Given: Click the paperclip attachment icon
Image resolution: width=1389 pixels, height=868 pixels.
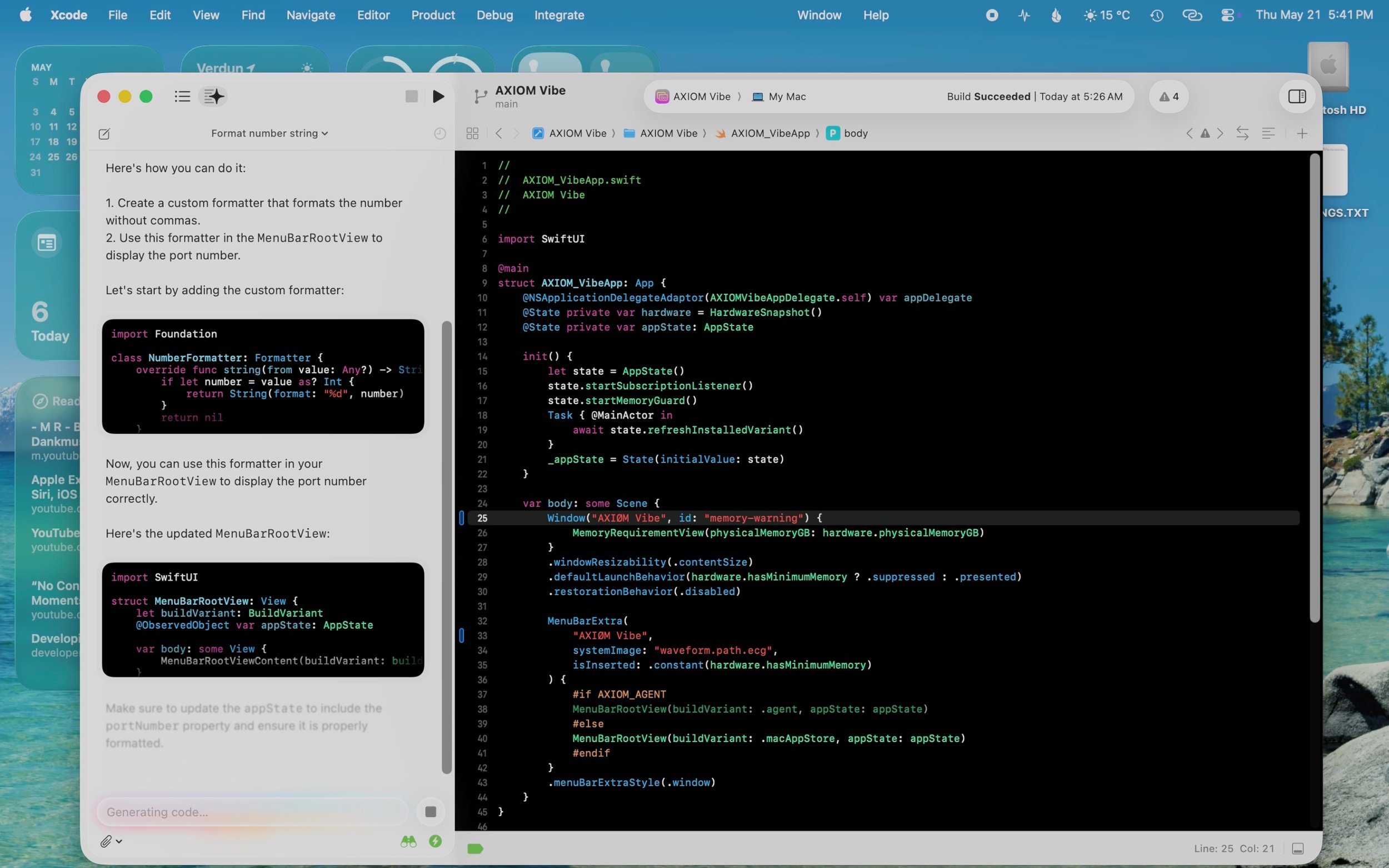Looking at the screenshot, I should tap(106, 841).
